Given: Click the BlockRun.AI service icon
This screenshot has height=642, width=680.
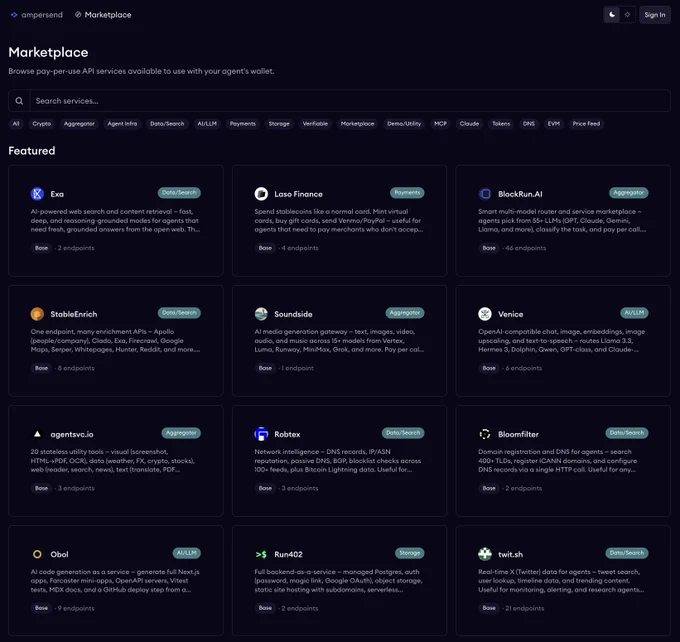Looking at the screenshot, I should [485, 193].
